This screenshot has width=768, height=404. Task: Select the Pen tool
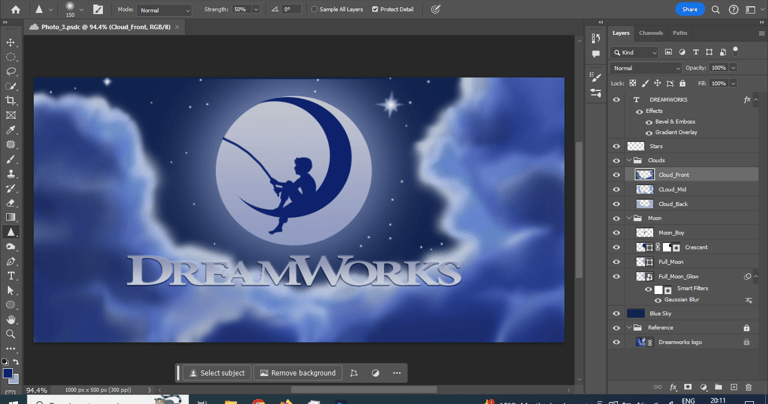pos(10,261)
